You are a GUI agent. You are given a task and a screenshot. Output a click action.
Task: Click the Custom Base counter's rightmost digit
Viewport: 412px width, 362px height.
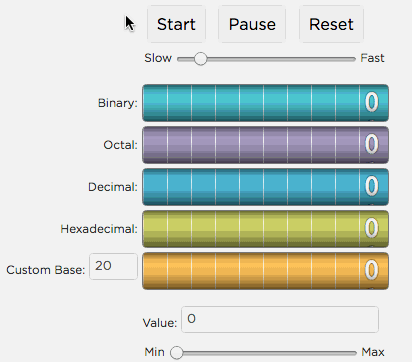tap(374, 271)
